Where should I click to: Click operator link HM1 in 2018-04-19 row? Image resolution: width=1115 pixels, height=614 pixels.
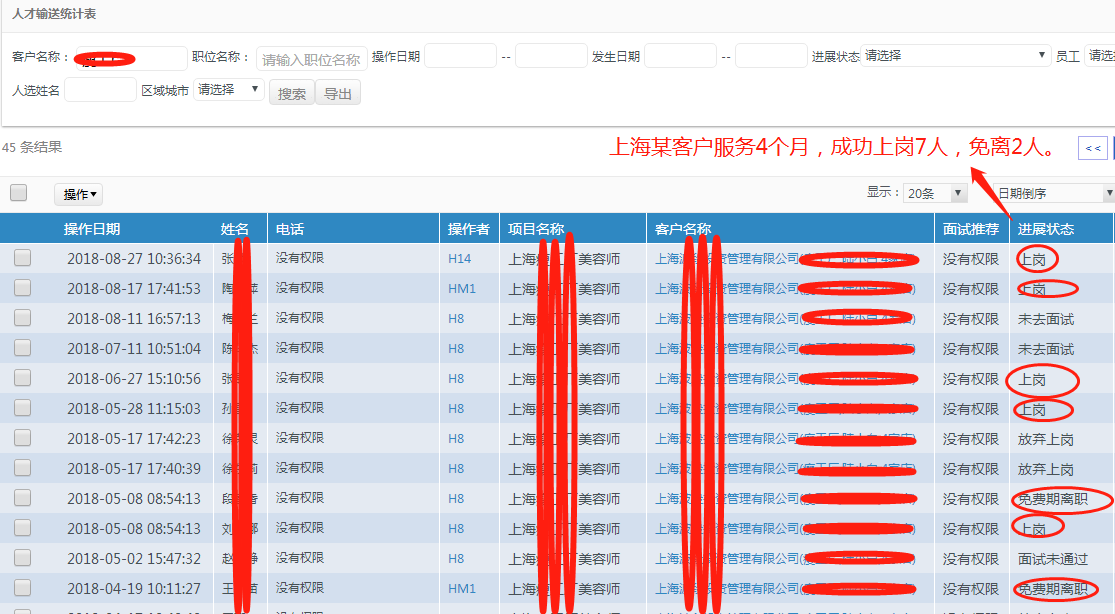[x=462, y=589]
